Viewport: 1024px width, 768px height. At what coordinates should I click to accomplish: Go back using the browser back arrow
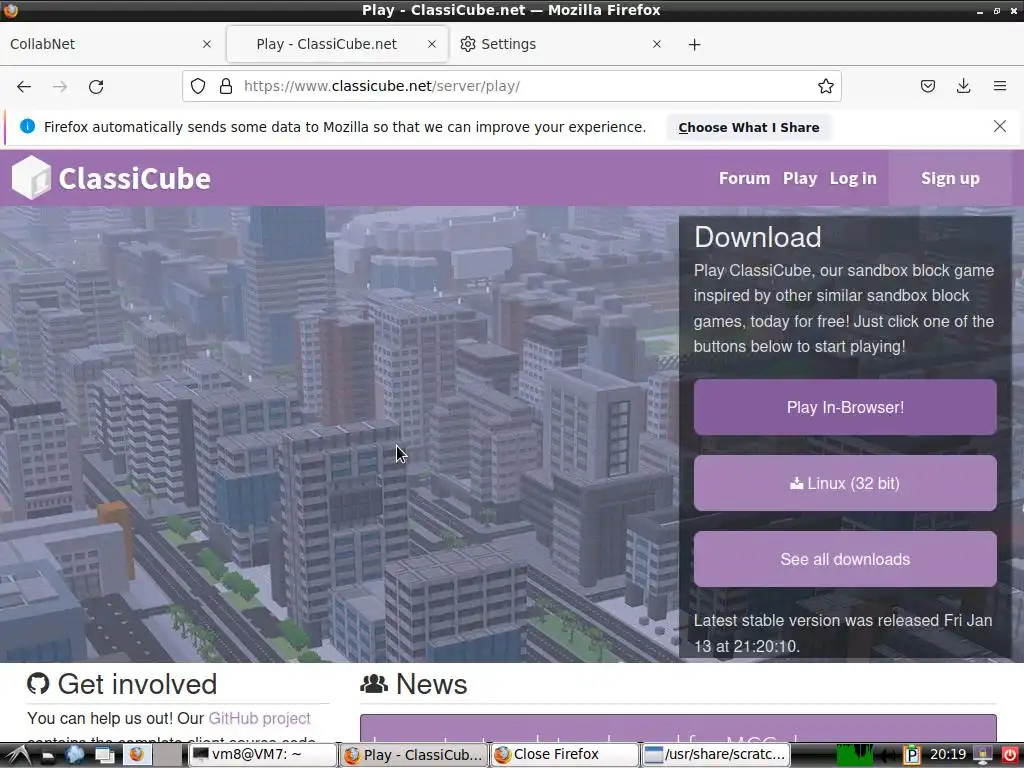pos(24,86)
